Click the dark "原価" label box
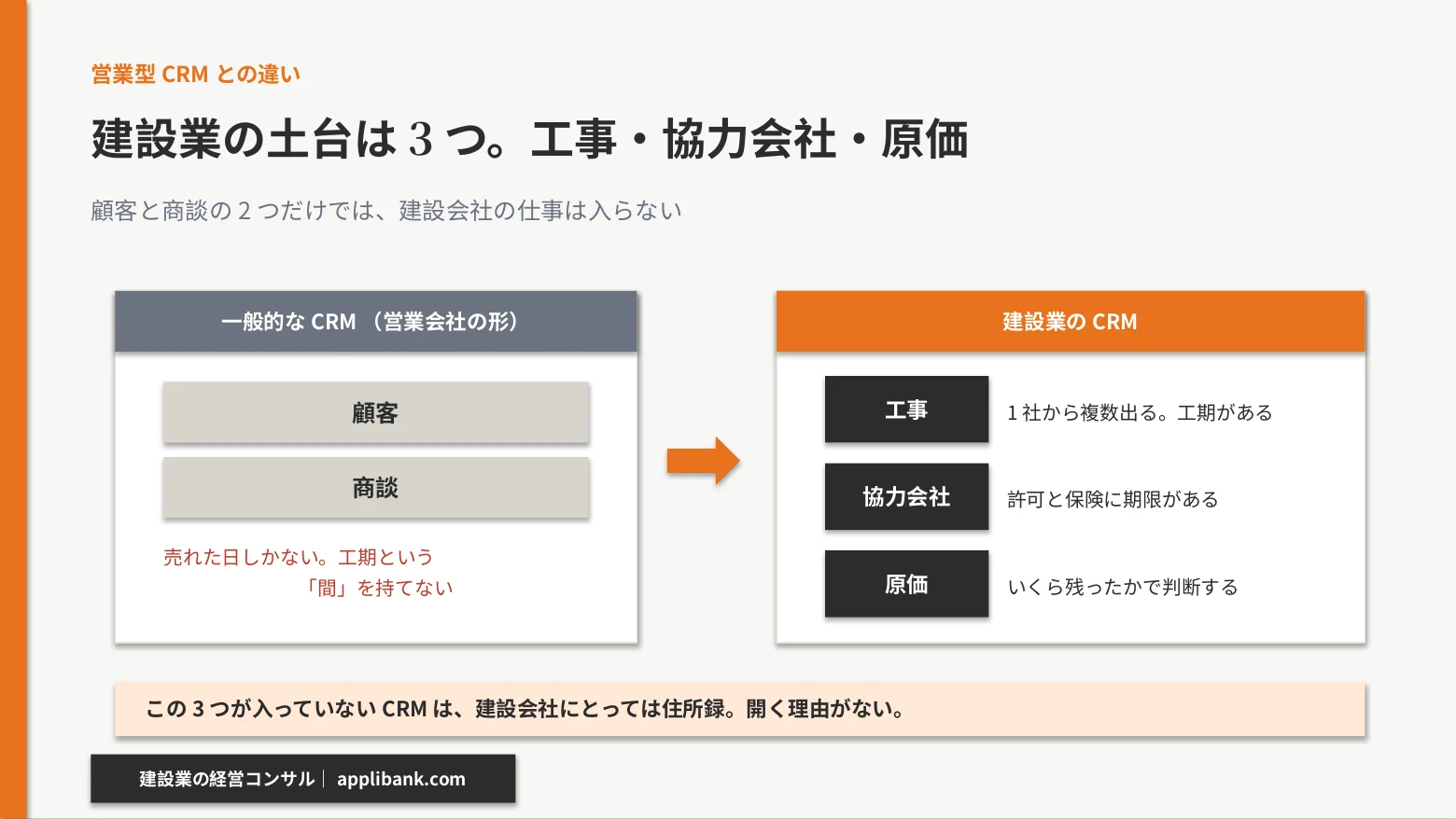1456x819 pixels. [x=906, y=584]
